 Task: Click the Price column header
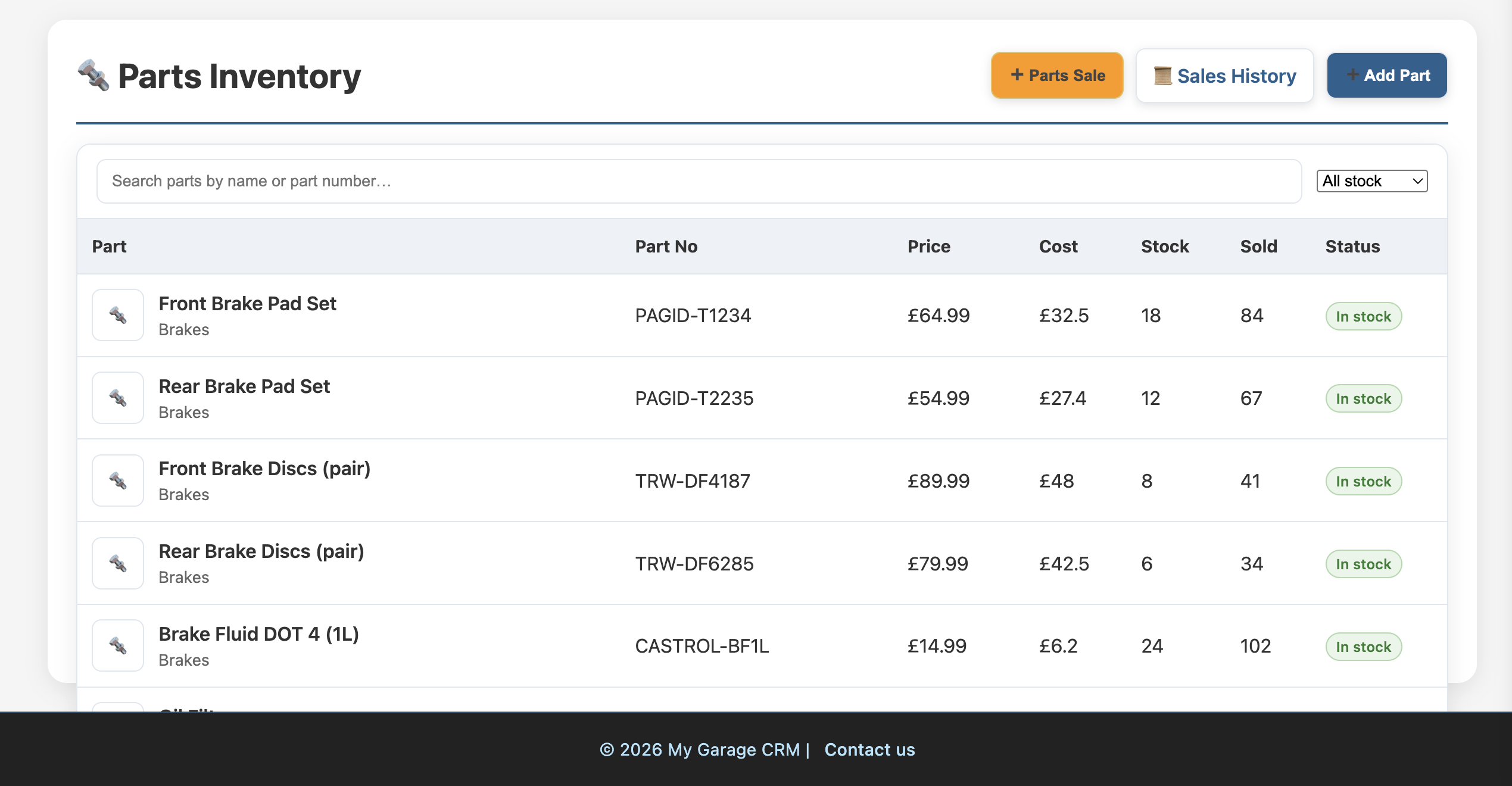click(929, 247)
